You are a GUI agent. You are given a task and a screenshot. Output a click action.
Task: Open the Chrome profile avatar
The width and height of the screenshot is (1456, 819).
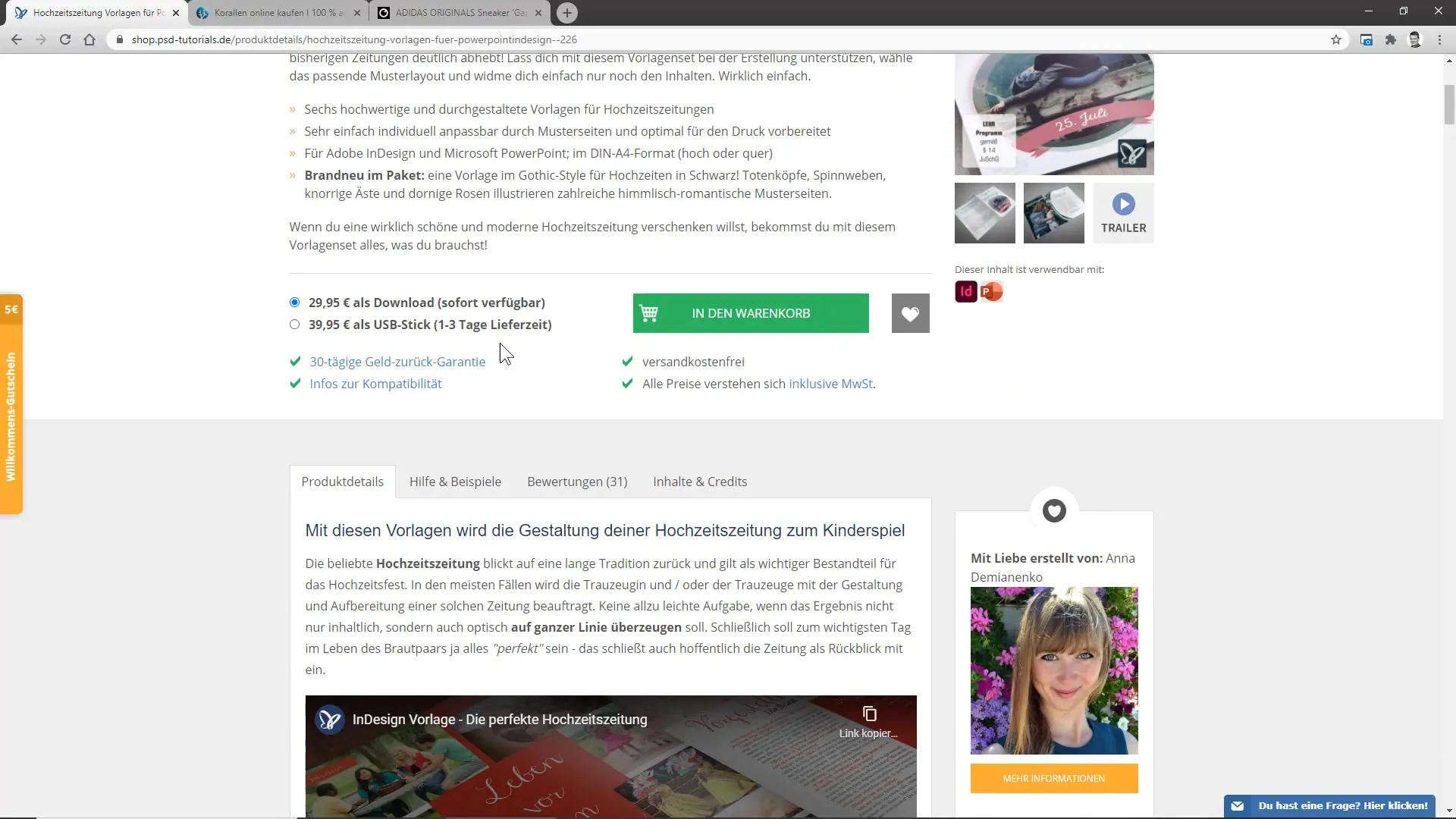click(x=1415, y=39)
